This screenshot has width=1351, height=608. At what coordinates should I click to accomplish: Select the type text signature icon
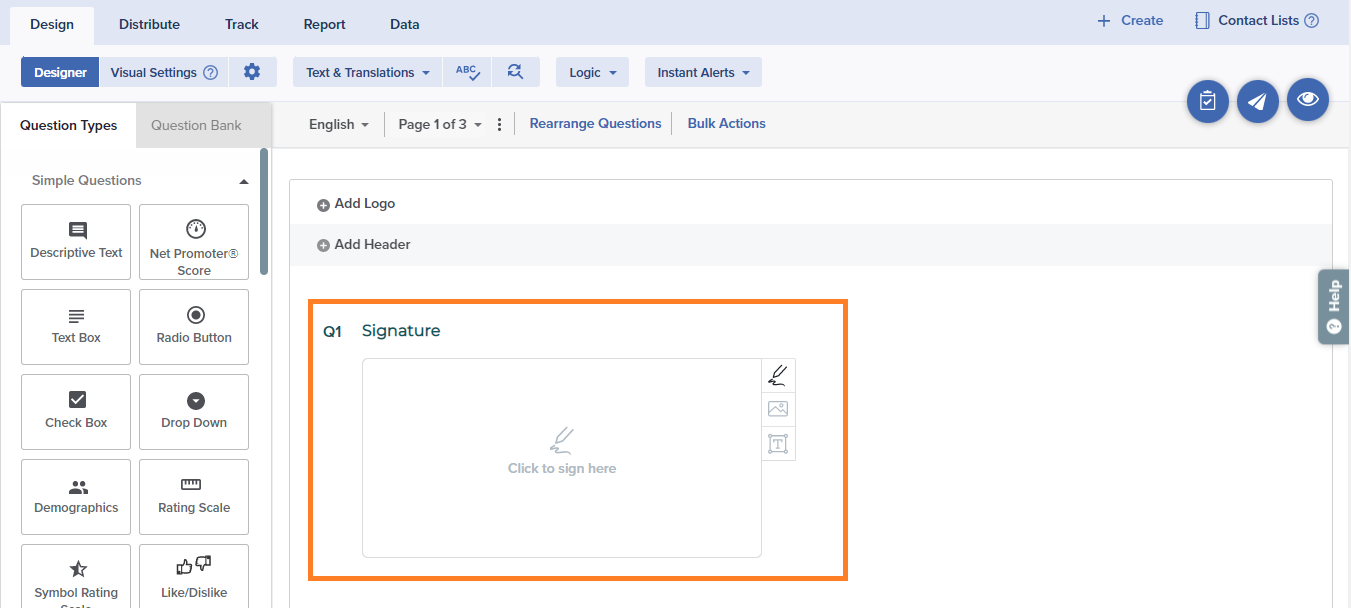tap(778, 443)
